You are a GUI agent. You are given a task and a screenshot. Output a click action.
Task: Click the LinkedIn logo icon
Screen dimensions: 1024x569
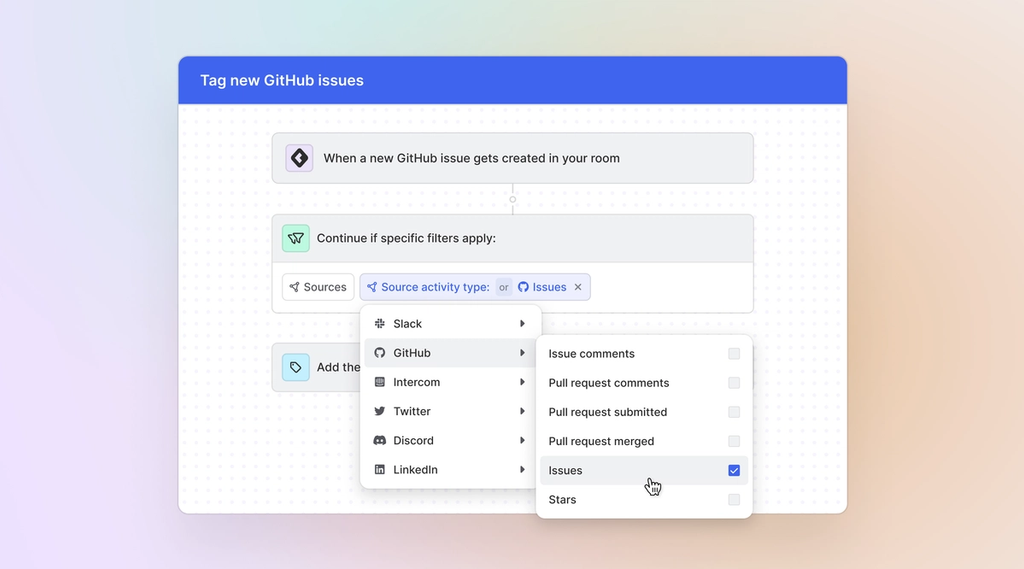click(379, 470)
